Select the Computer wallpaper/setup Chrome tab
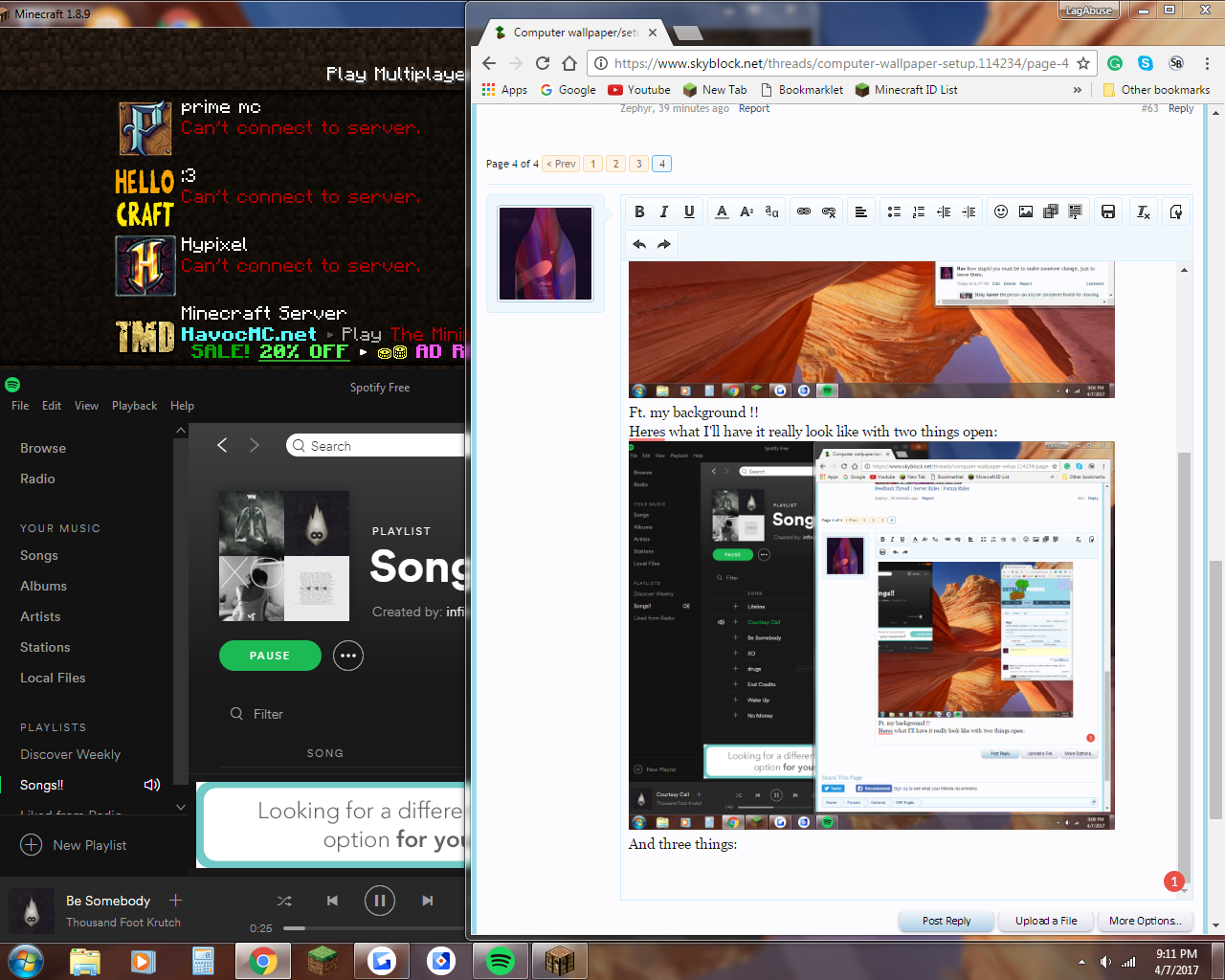This screenshot has height=980, width=1225. [x=574, y=33]
